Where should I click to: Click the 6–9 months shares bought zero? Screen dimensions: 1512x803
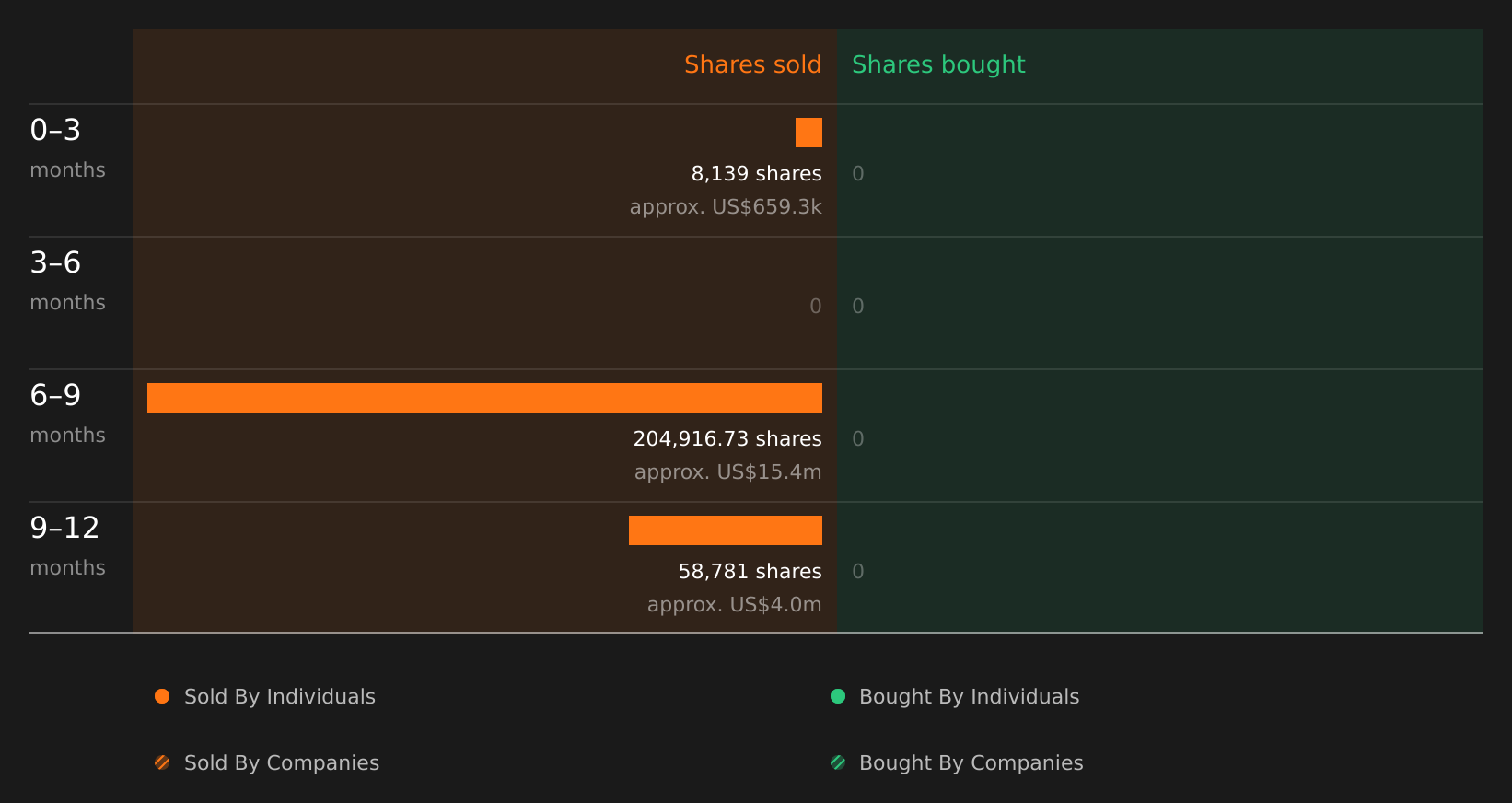click(x=858, y=438)
